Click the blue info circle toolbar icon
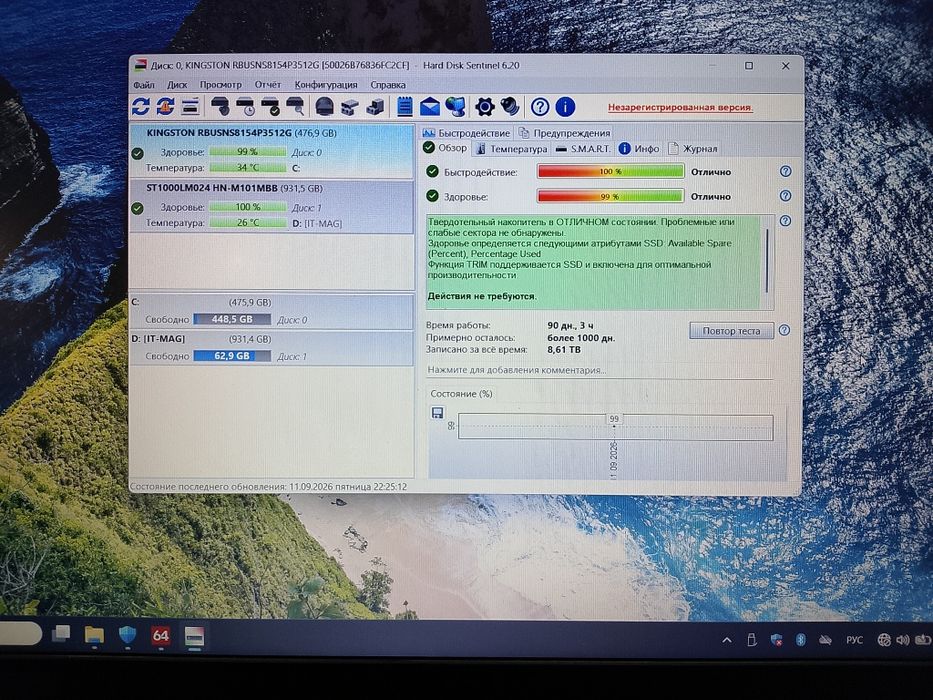 click(565, 107)
